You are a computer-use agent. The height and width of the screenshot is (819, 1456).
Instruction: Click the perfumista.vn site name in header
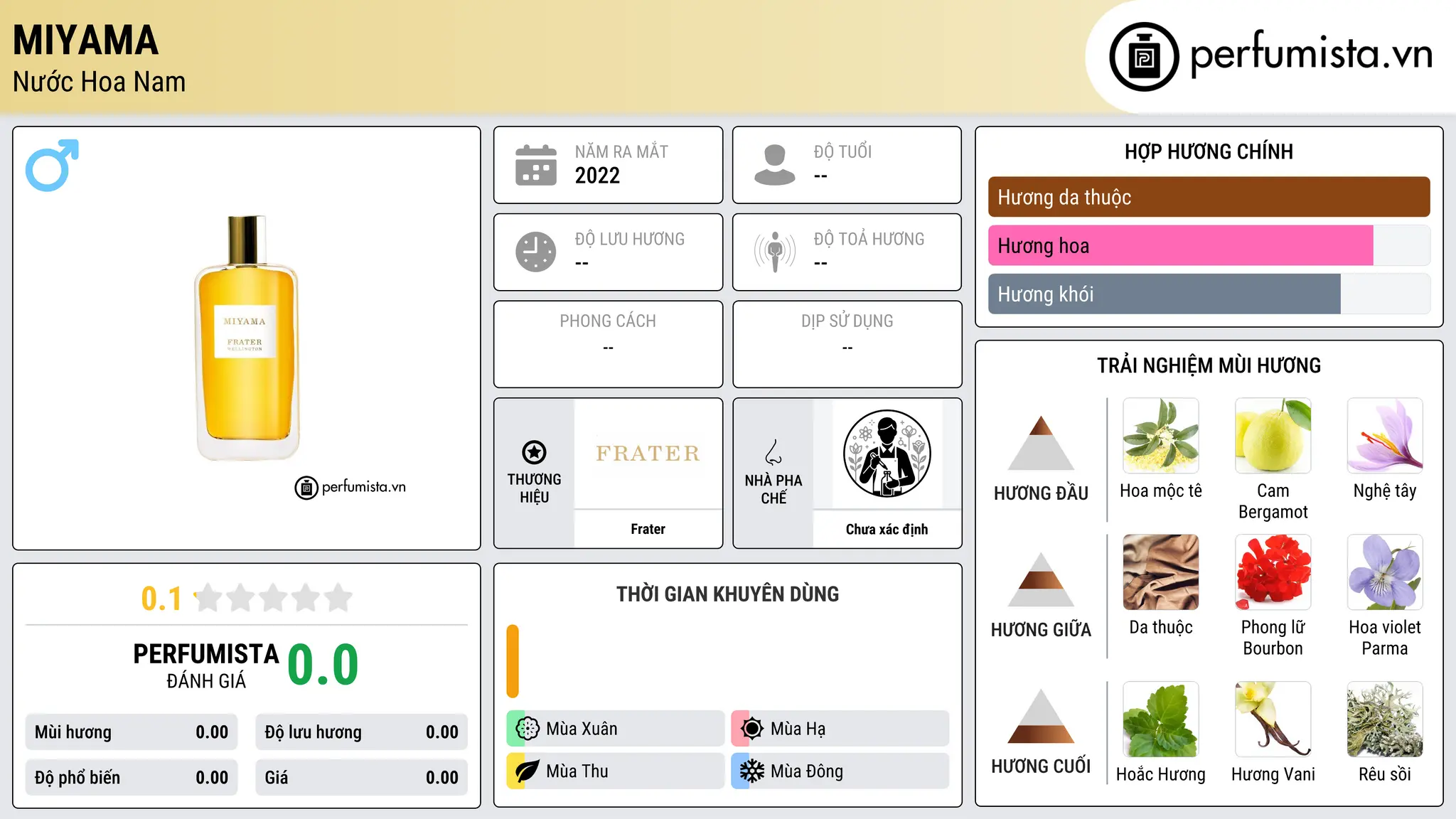1312,54
